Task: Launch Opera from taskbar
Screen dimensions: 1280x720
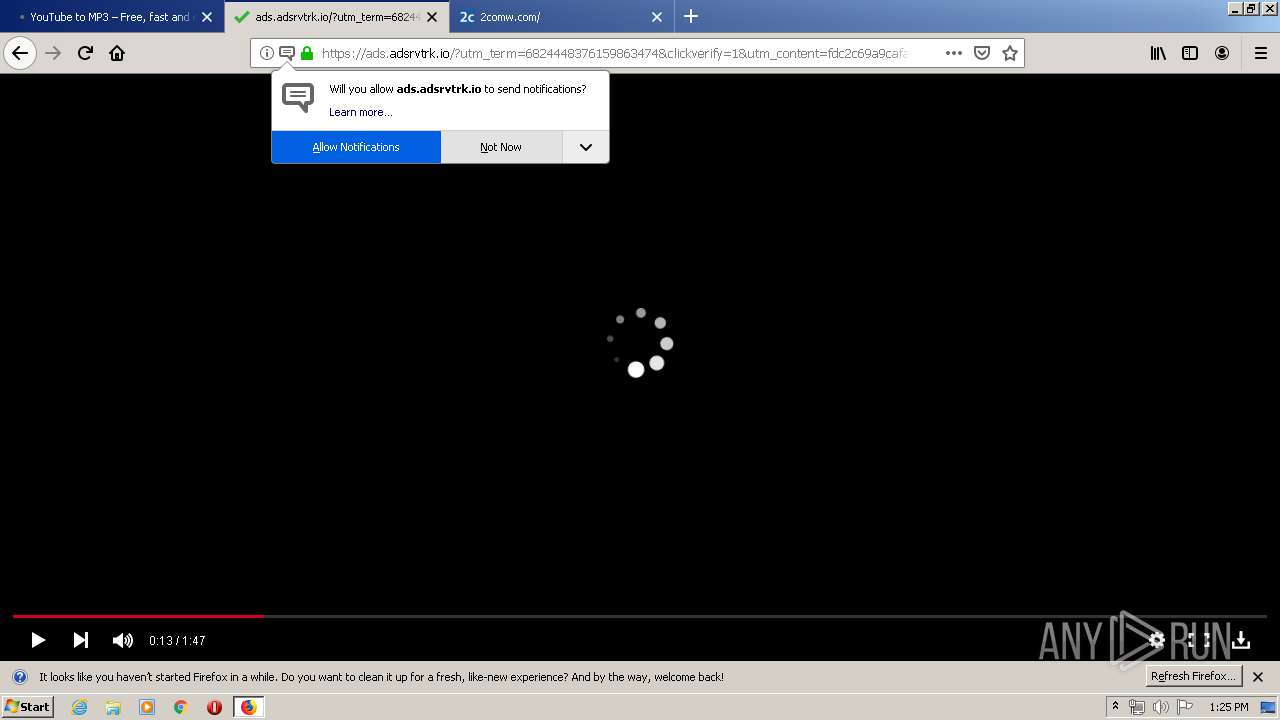Action: (214, 707)
